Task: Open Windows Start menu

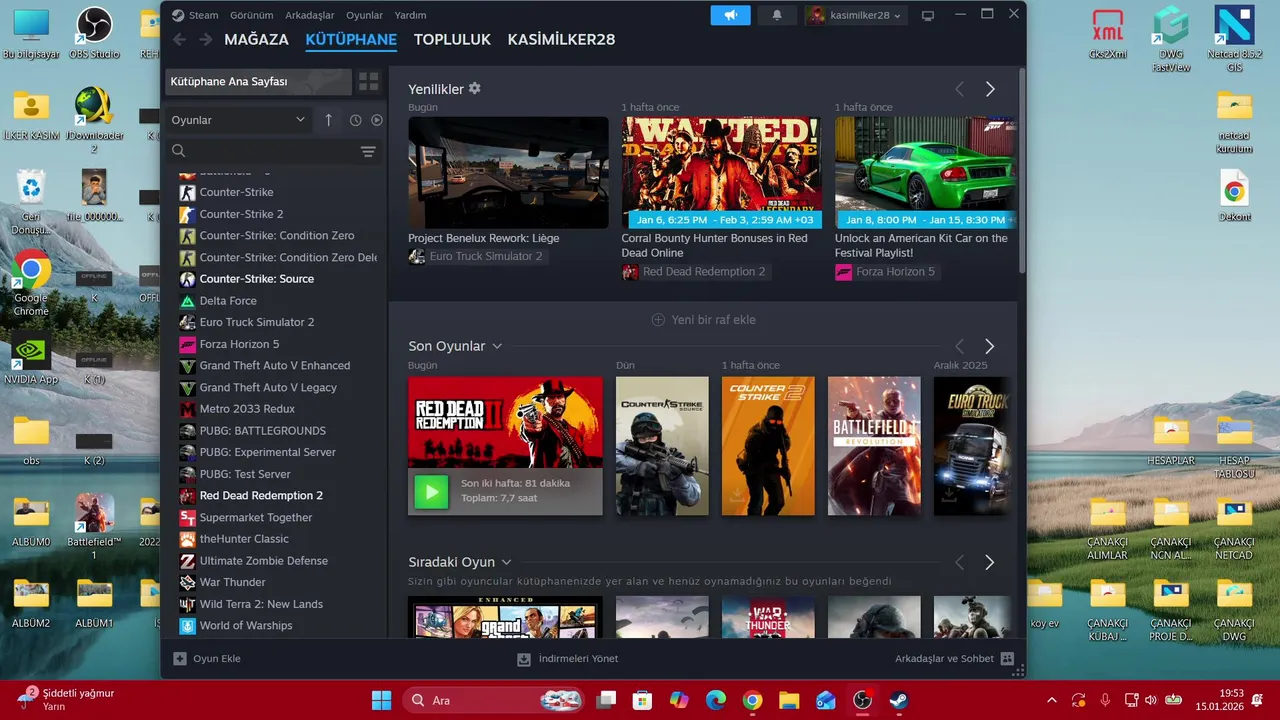Action: tap(382, 700)
